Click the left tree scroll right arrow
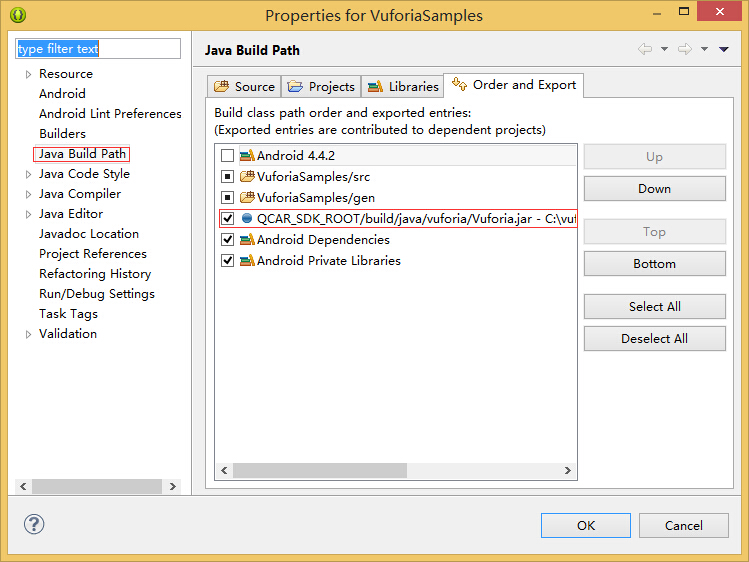The width and height of the screenshot is (749, 562). (172, 487)
